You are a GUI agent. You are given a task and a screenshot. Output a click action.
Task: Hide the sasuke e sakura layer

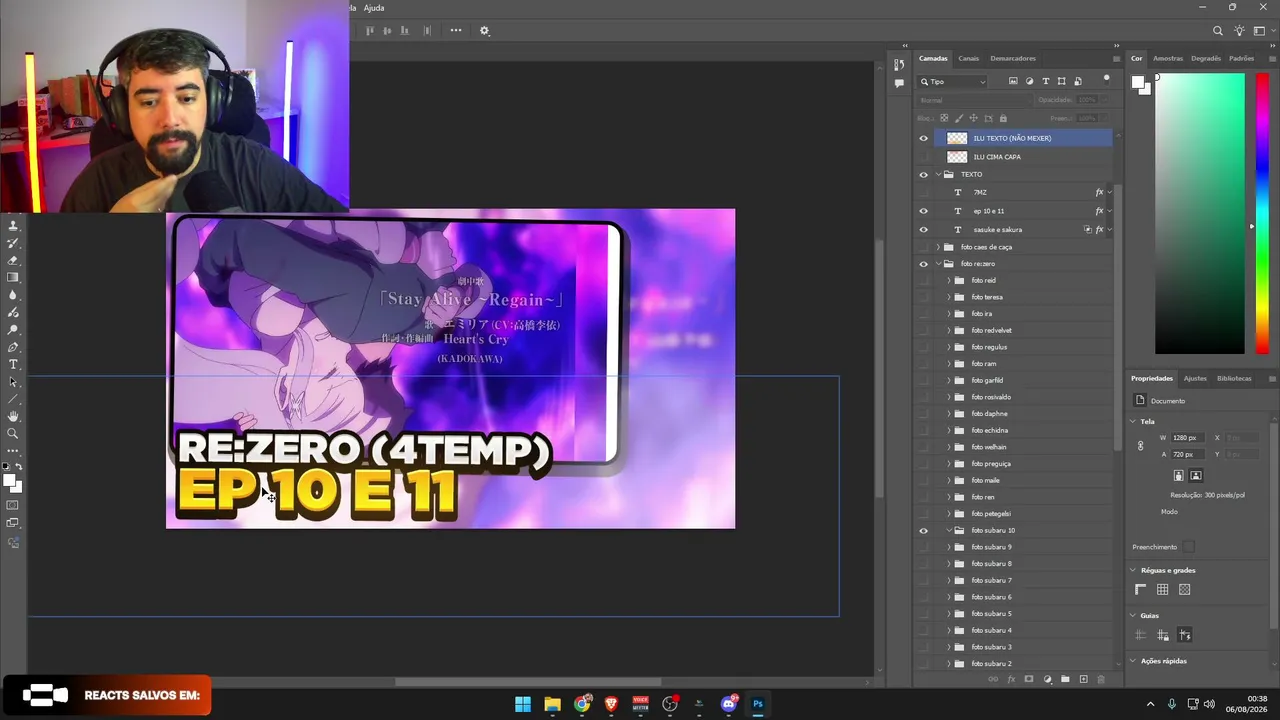[923, 229]
